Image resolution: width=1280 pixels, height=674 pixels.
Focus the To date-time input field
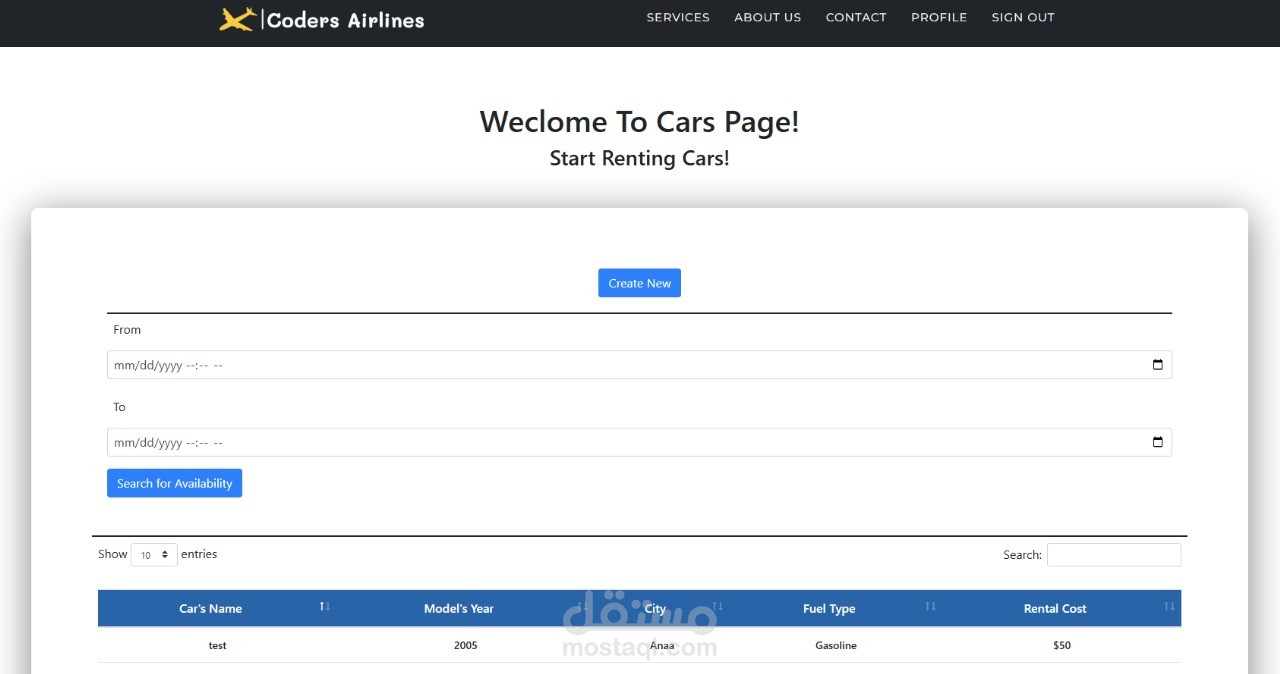point(639,442)
